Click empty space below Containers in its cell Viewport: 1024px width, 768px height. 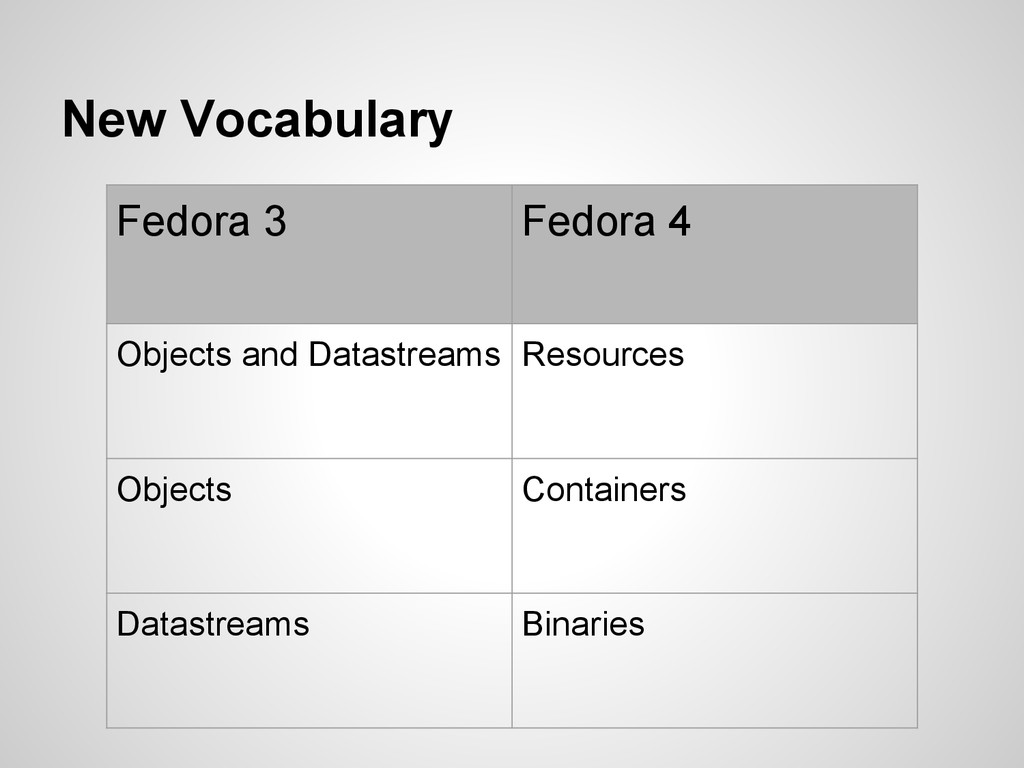pyautogui.click(x=714, y=550)
